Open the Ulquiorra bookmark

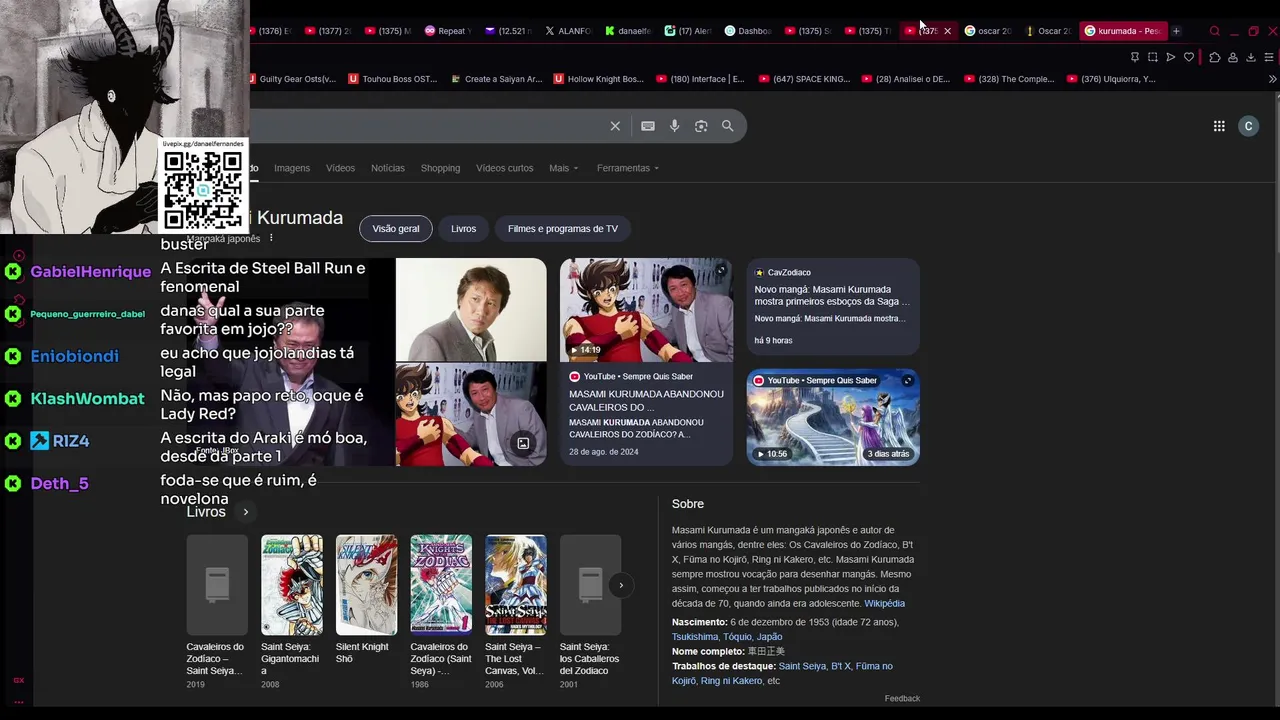(x=1111, y=79)
